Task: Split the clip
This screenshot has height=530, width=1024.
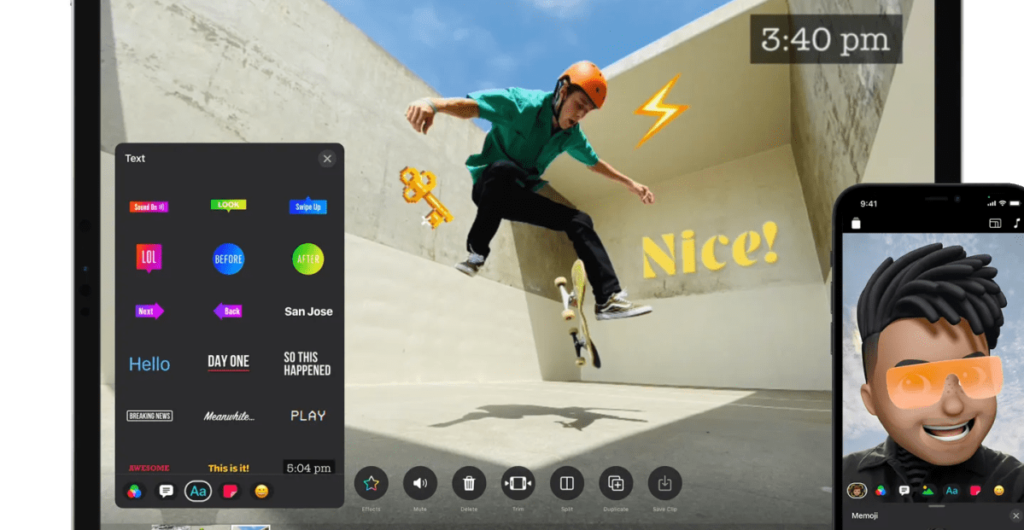Action: coord(567,484)
